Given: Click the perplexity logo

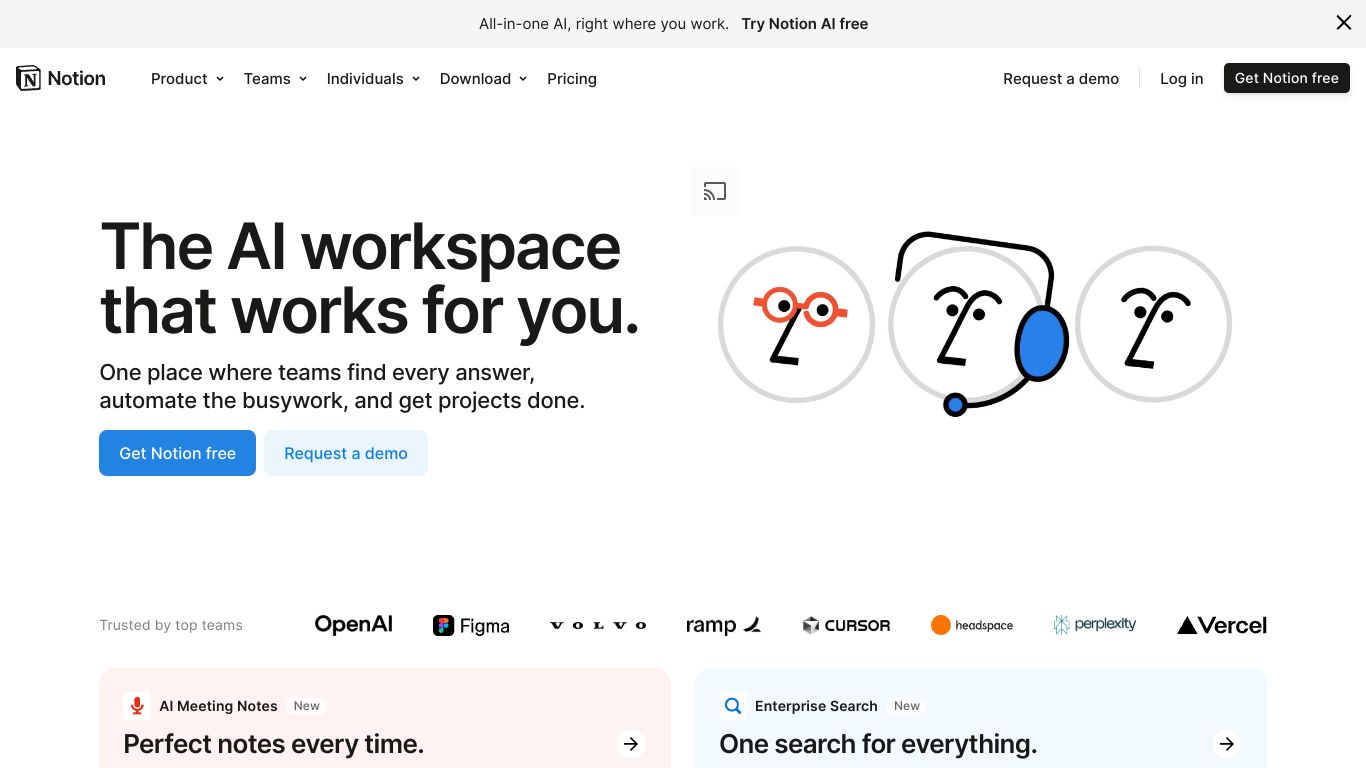Looking at the screenshot, I should click(1095, 624).
